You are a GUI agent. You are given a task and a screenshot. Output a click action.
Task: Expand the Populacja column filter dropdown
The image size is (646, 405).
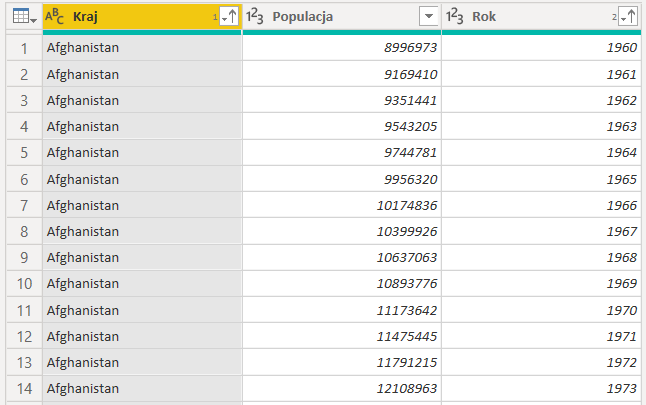click(428, 17)
